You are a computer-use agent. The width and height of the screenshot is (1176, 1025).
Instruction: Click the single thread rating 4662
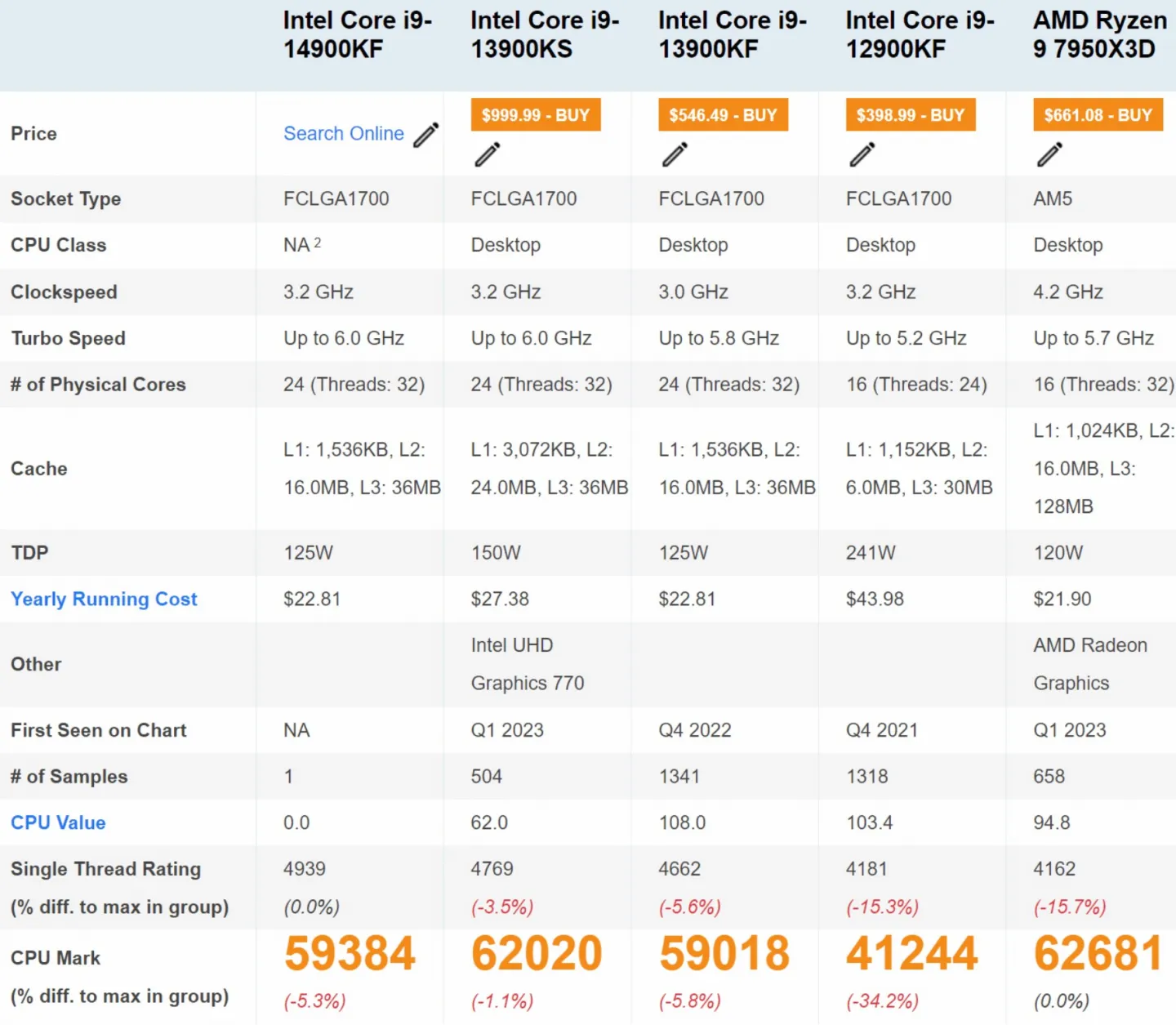[x=679, y=869]
